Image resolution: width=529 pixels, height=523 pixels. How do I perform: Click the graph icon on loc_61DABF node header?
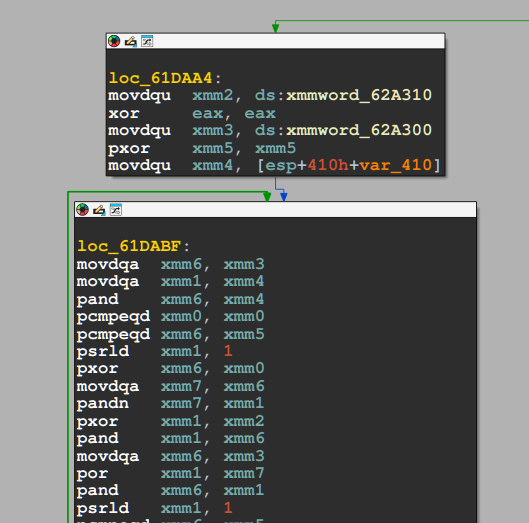pos(115,210)
